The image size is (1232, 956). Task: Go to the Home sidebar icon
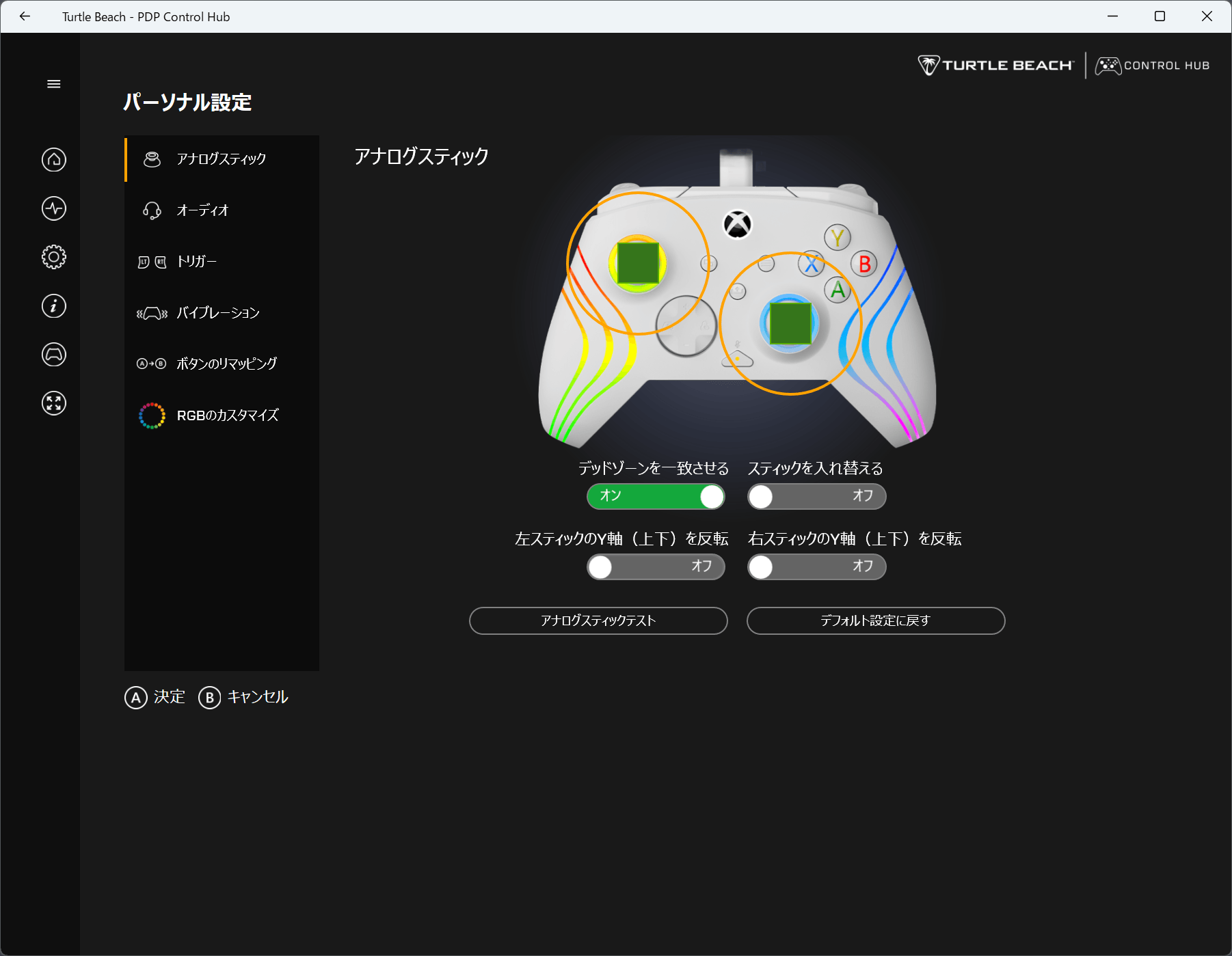(53, 160)
